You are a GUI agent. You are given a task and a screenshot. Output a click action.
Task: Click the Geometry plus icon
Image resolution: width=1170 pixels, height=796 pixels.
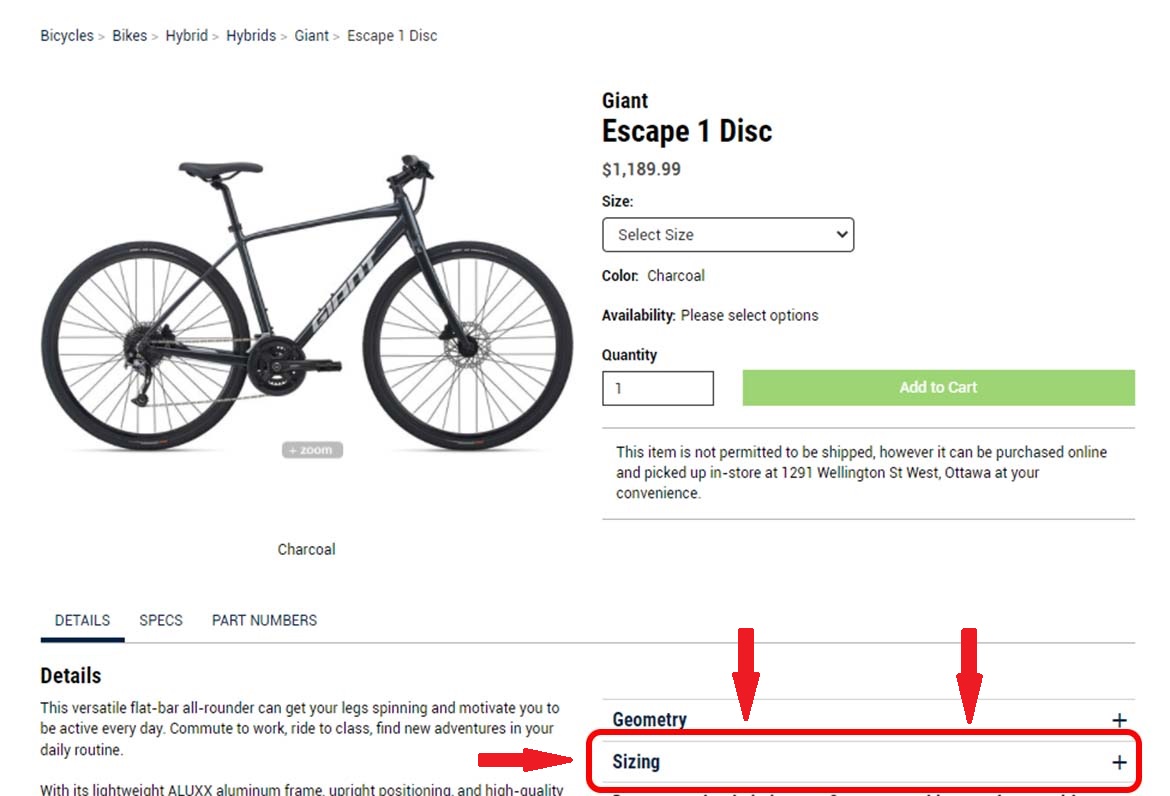coord(1119,720)
